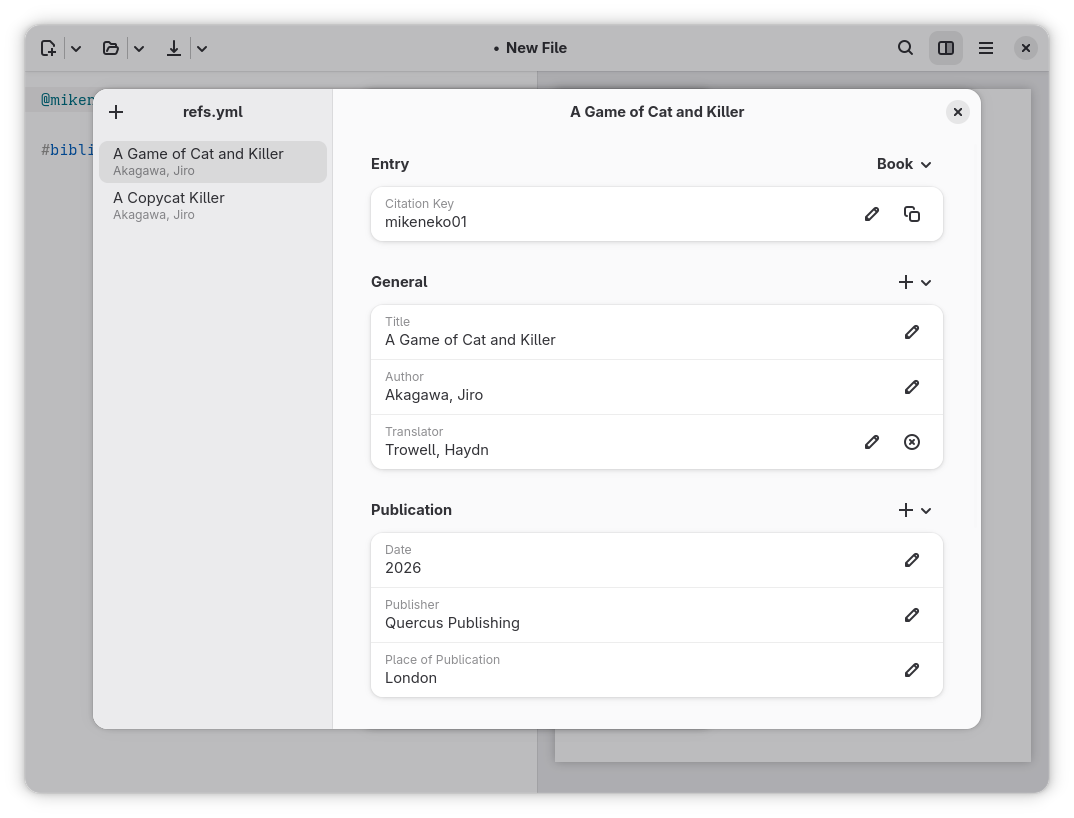Edit the Publisher field
1074x818 pixels.
(x=912, y=615)
